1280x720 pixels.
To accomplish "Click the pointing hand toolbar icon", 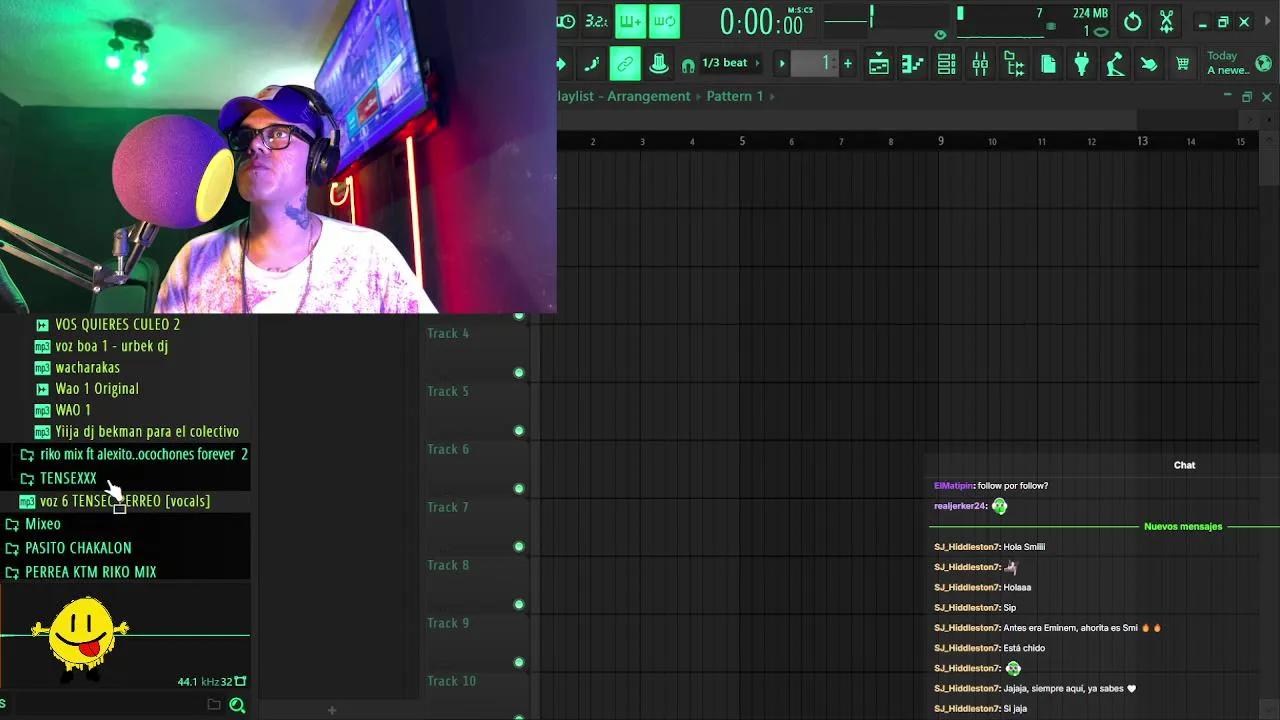I will coord(1149,65).
